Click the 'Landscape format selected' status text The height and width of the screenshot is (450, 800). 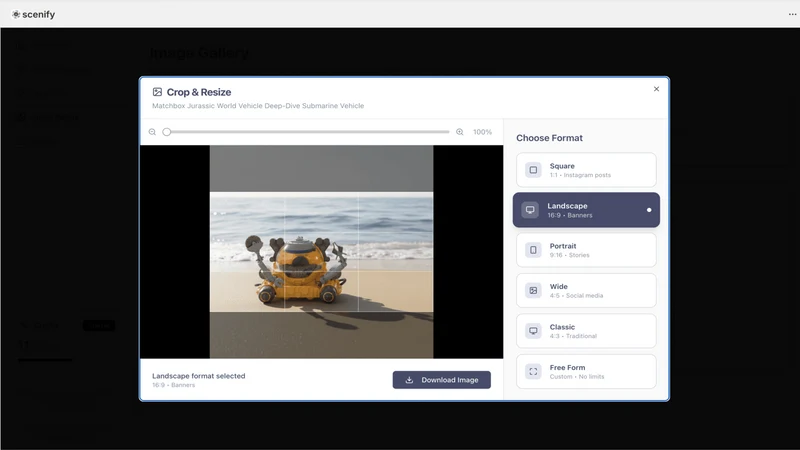click(198, 376)
